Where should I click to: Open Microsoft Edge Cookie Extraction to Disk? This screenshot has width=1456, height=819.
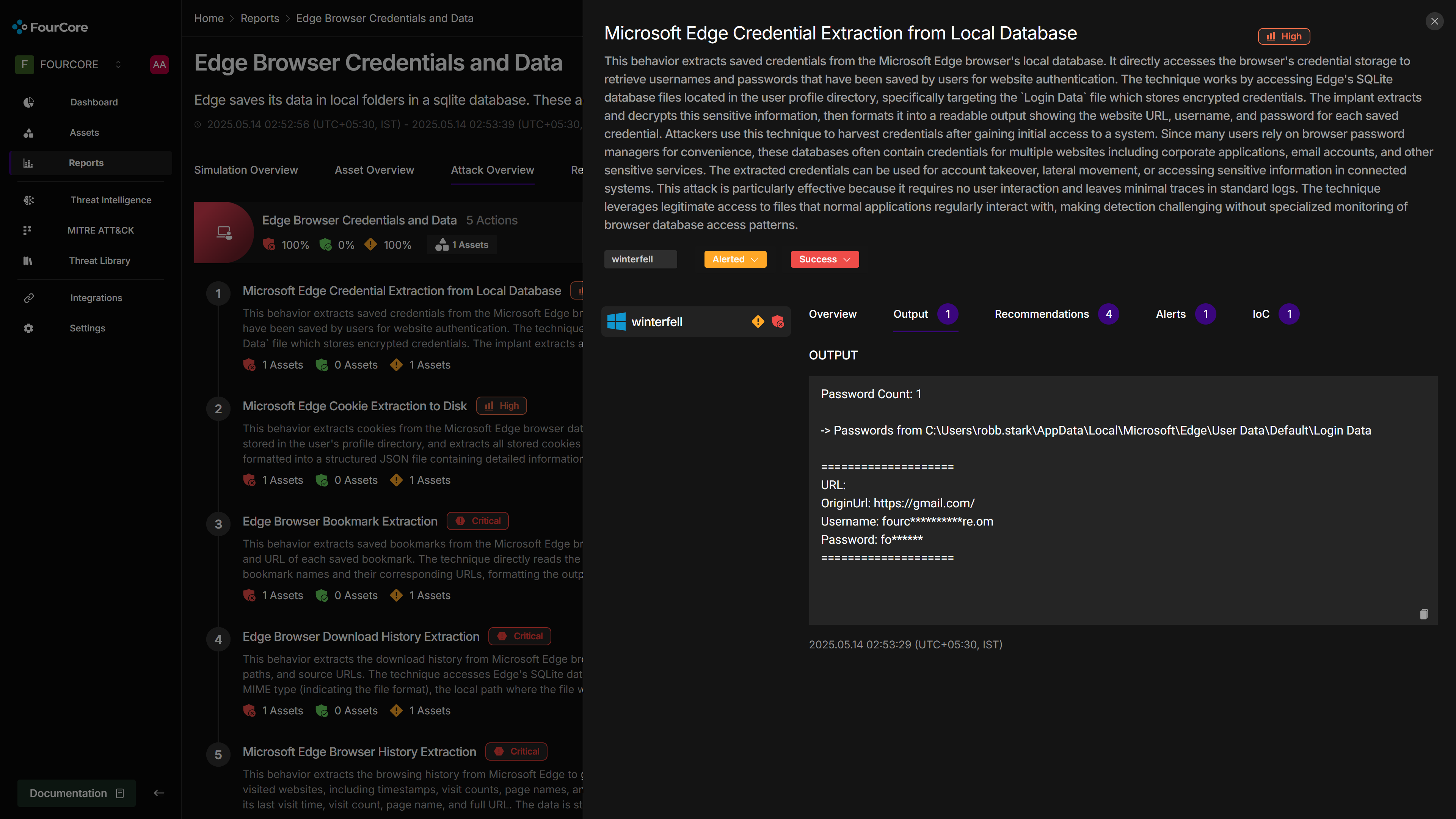click(355, 406)
